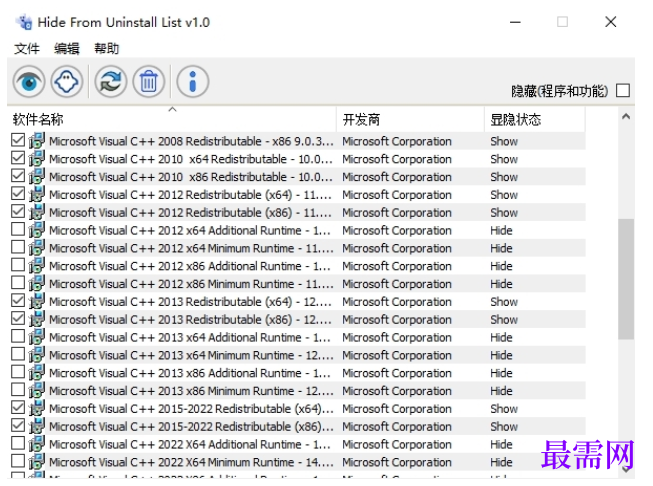Viewport: 653px width, 486px height.
Task: Click installer icon of 2022 X64 Additional Runtime row
Action: point(37,444)
